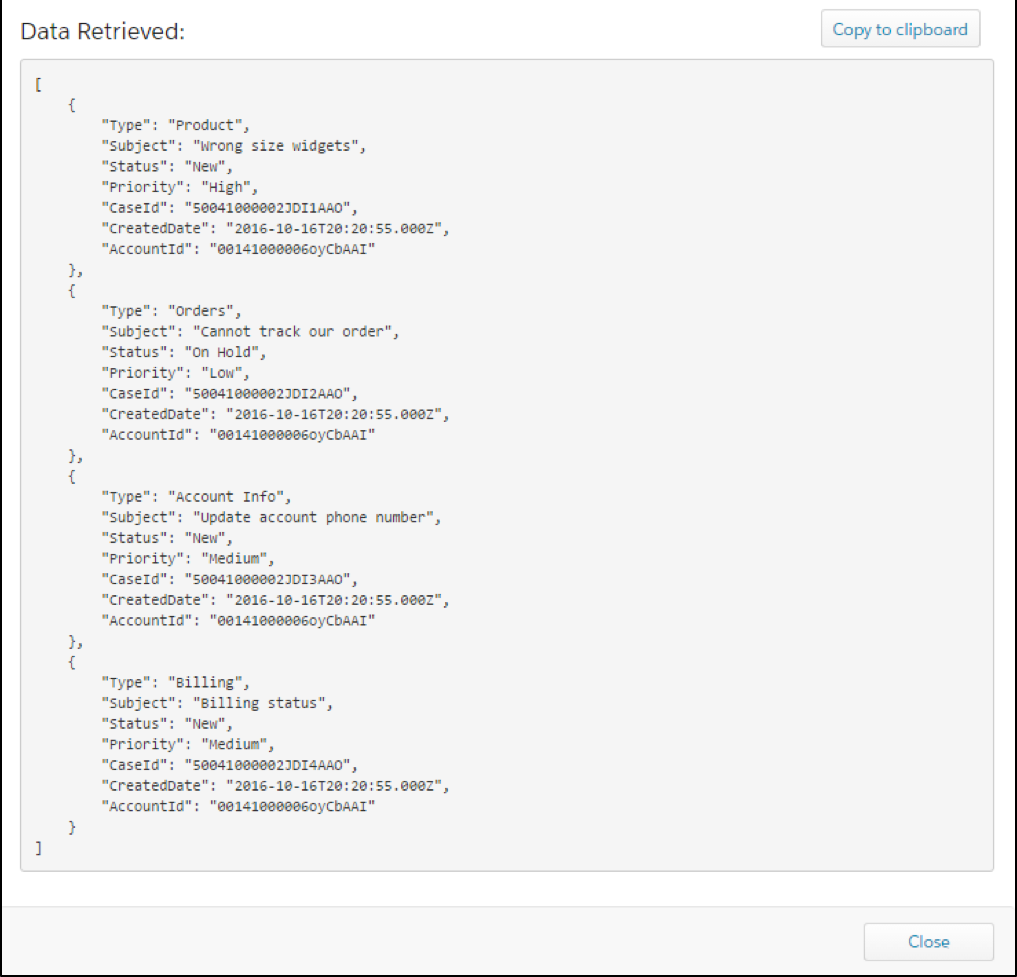The height and width of the screenshot is (977, 1017).
Task: Click the CaseId 50041000002JDI2AAO line
Action: (230, 394)
